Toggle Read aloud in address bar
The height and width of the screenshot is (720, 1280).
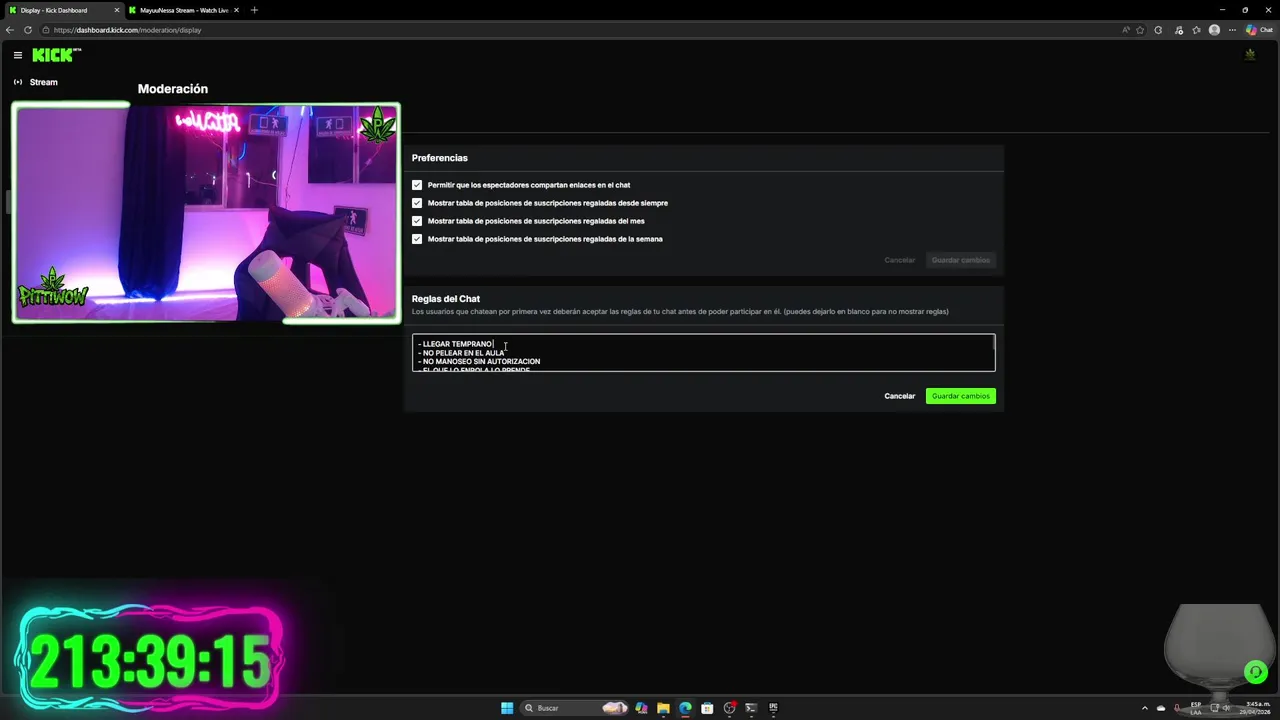click(x=1126, y=30)
